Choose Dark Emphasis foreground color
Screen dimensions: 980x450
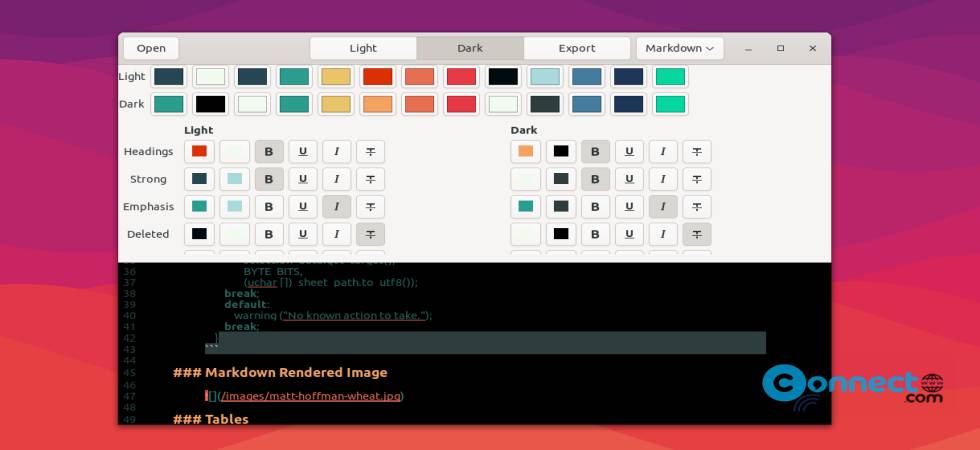pos(526,206)
